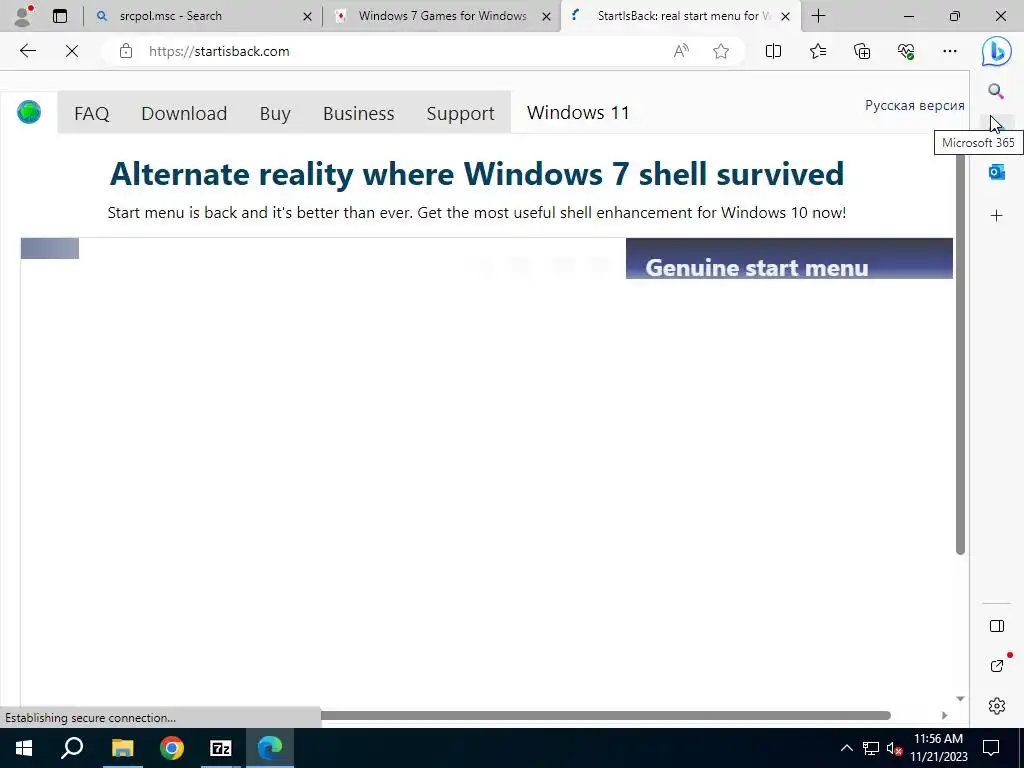Screen dimensions: 1024x768
Task: Open the notification center icon
Action: (x=991, y=748)
